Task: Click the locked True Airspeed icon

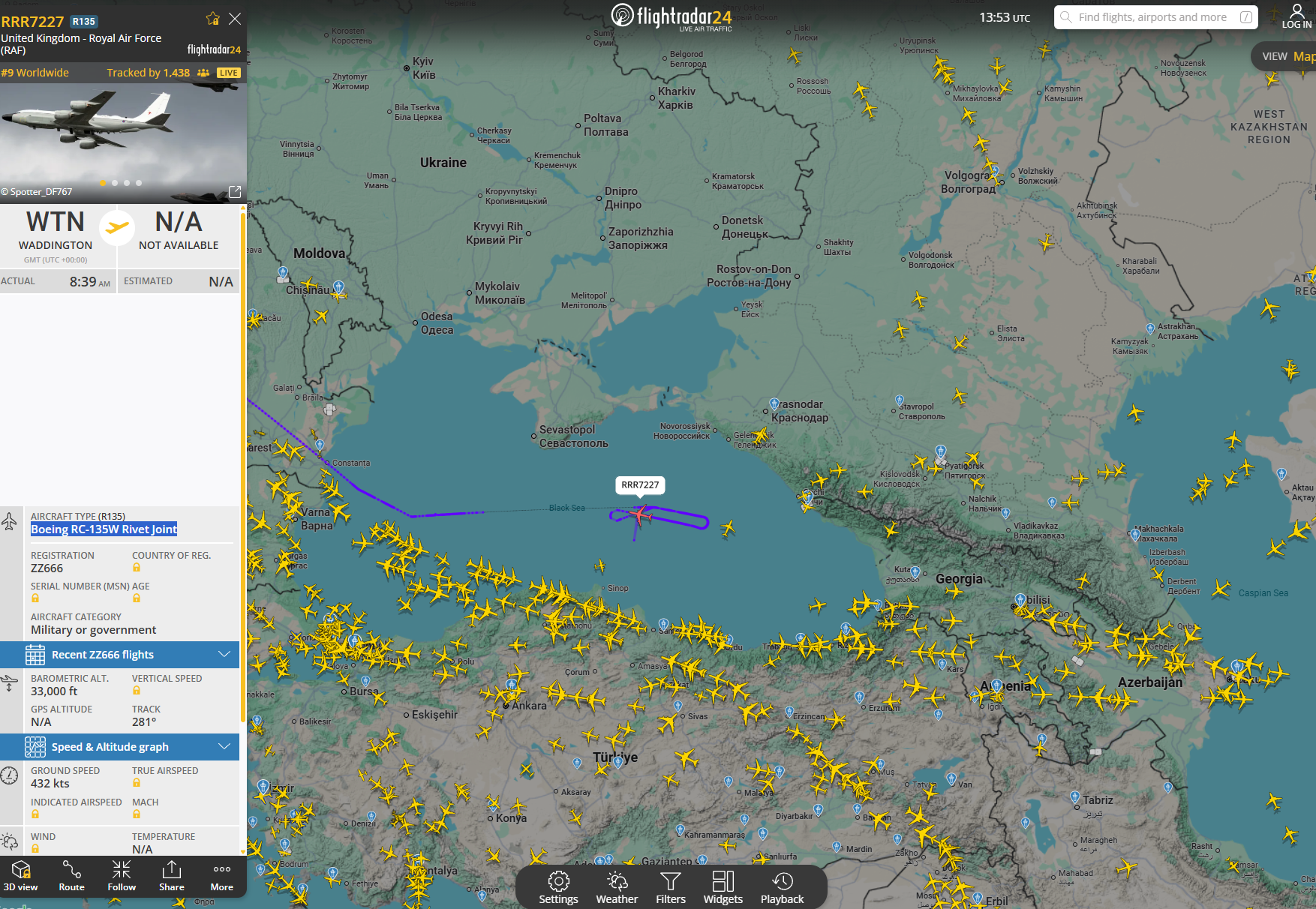Action: coord(137,783)
